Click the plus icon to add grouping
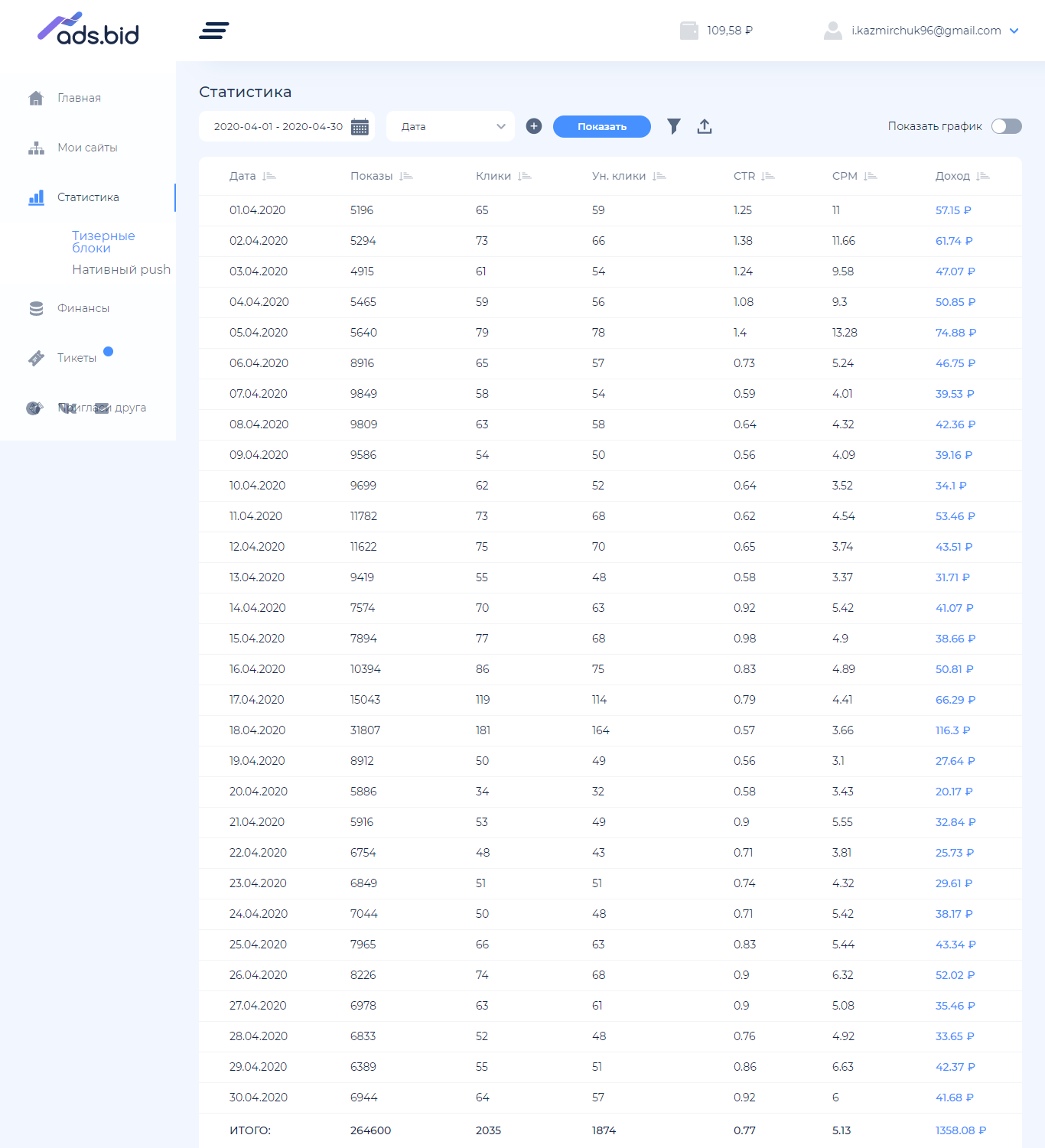This screenshot has height=1148, width=1045. pos(534,126)
